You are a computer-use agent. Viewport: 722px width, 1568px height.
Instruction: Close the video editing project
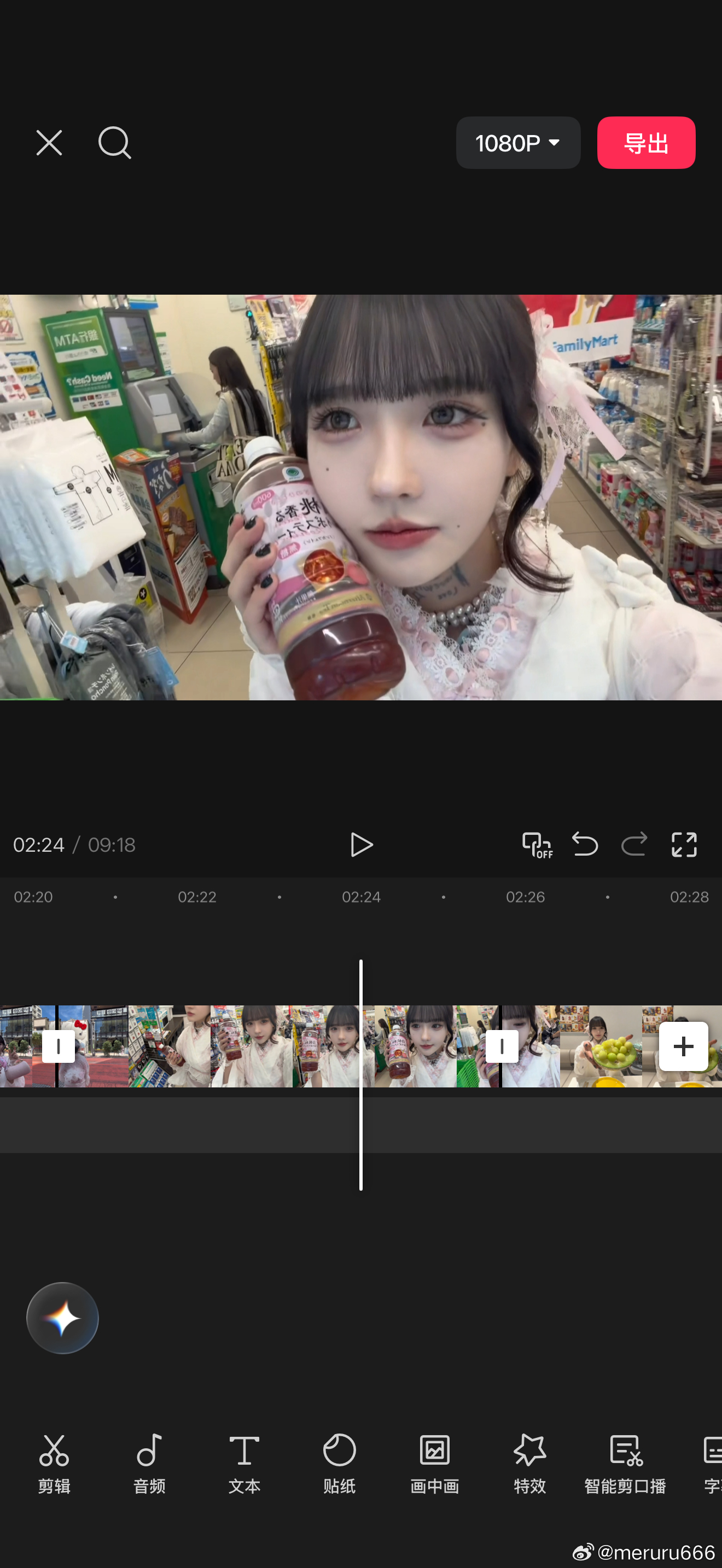[49, 143]
